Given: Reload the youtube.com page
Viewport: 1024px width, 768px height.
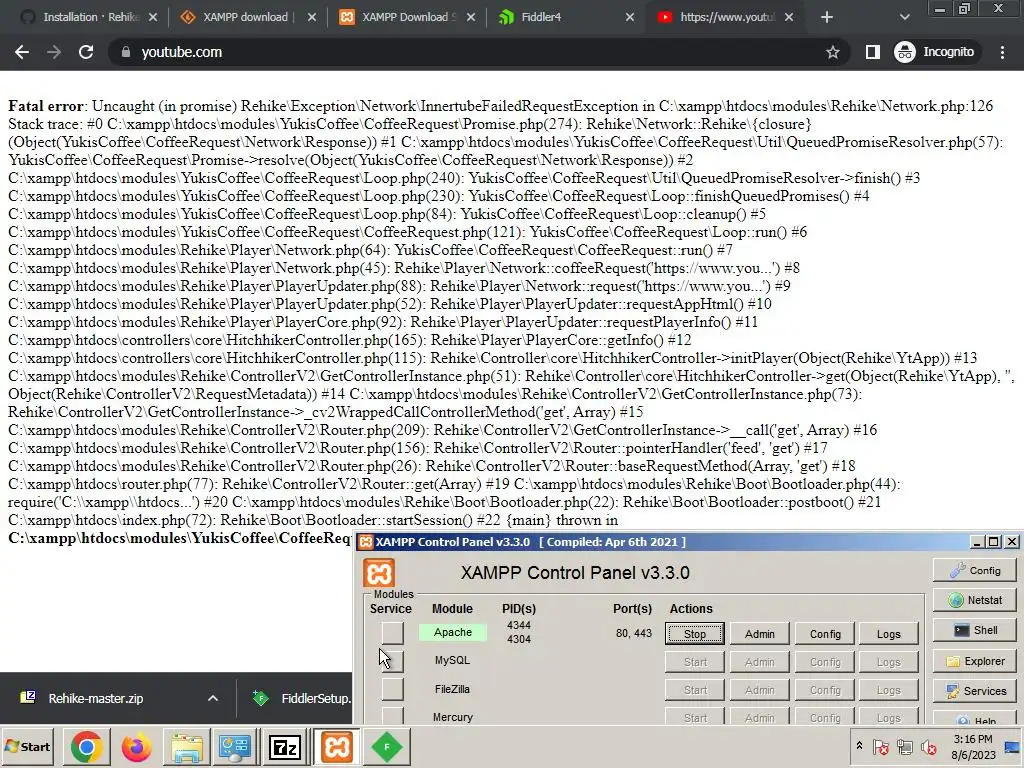Looking at the screenshot, I should coord(86,52).
